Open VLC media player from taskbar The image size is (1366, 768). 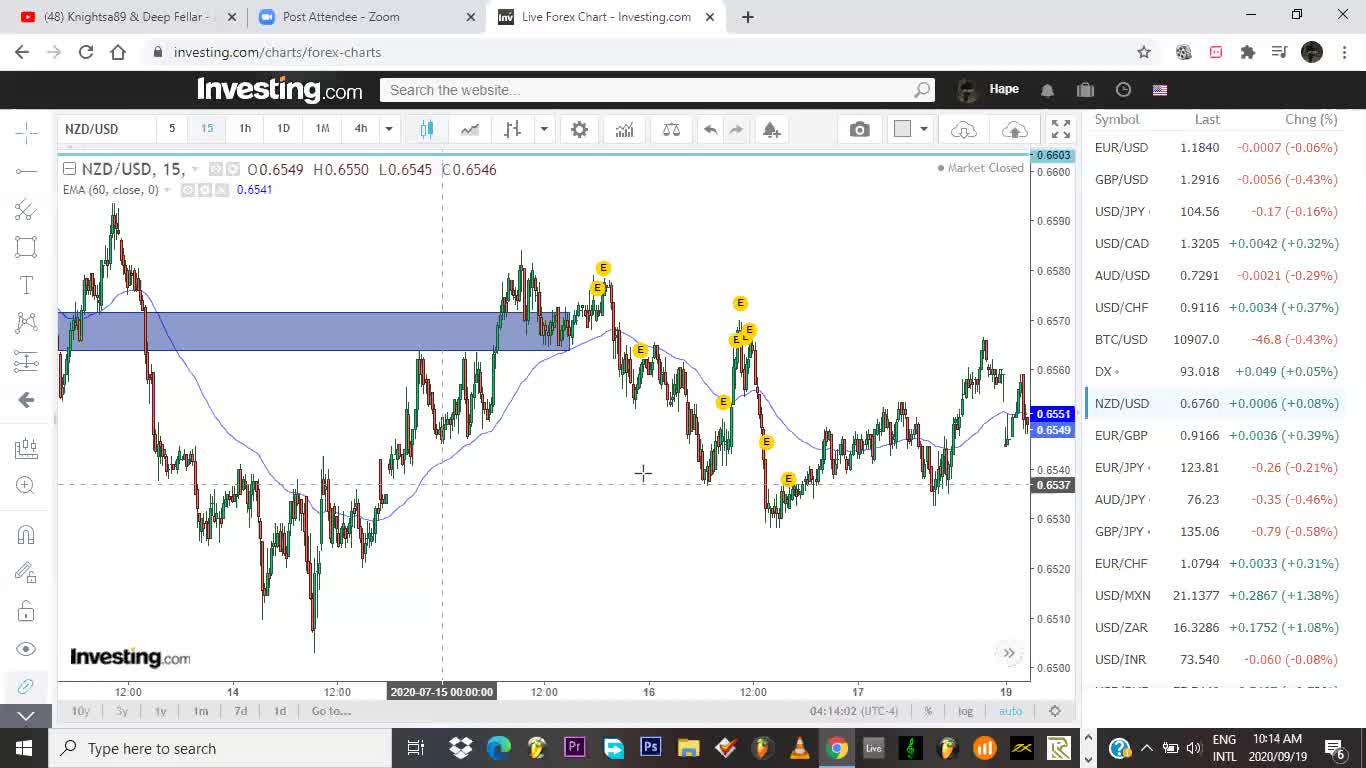tap(799, 748)
